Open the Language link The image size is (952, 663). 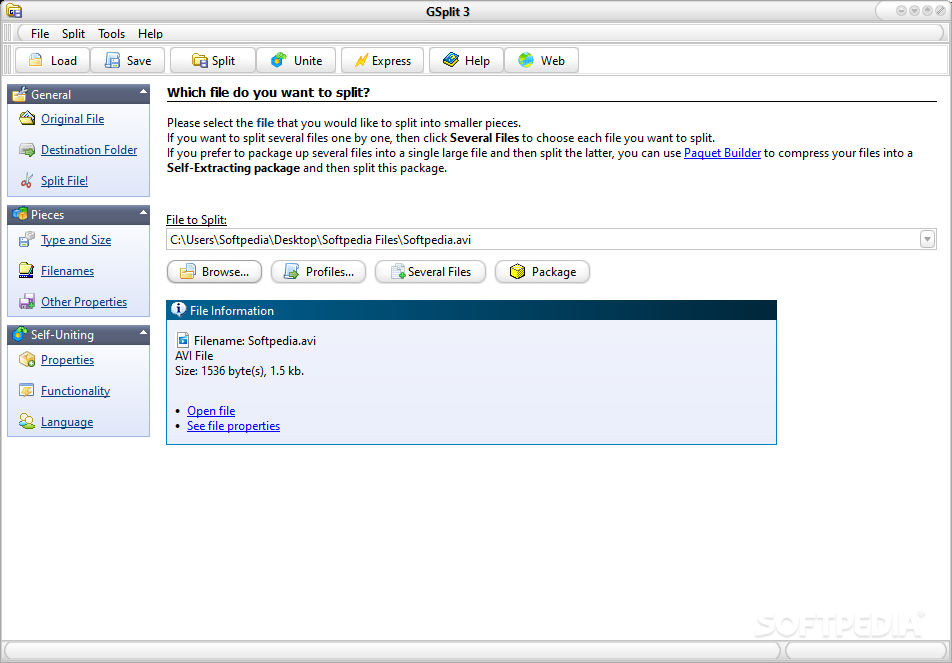[67, 422]
